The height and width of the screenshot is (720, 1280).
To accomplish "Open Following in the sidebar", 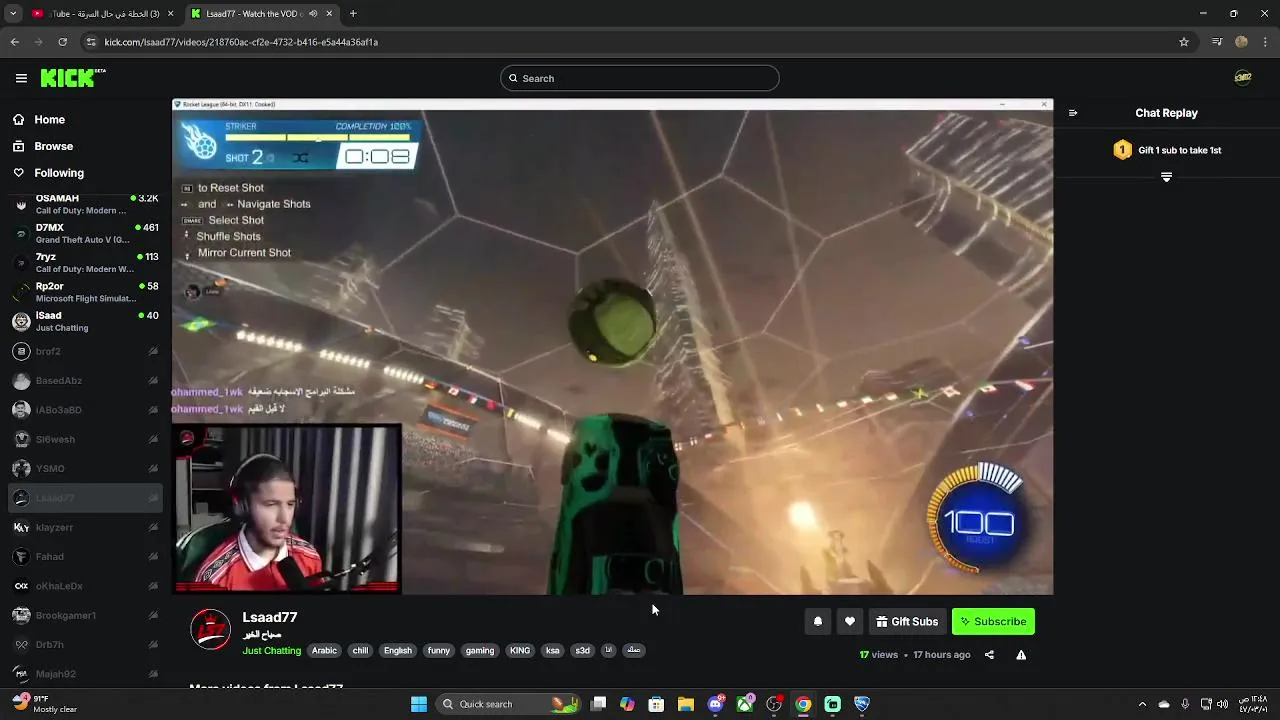I will click(59, 173).
